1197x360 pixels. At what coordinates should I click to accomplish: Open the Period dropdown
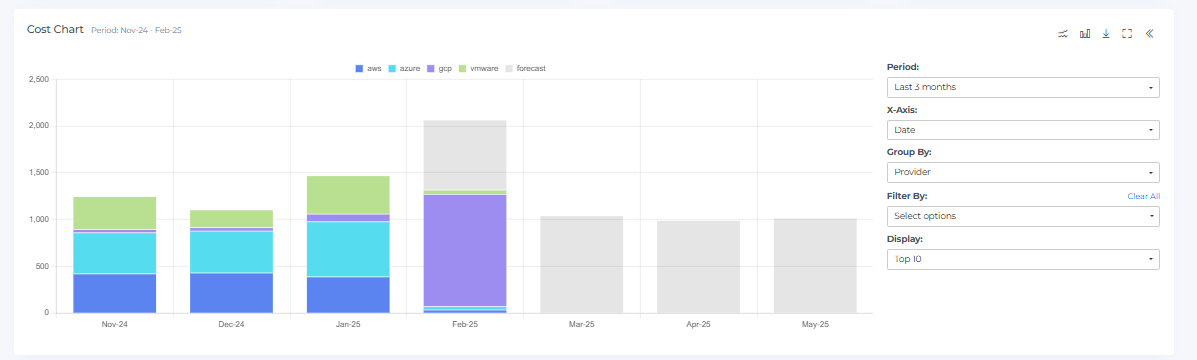pos(1023,87)
